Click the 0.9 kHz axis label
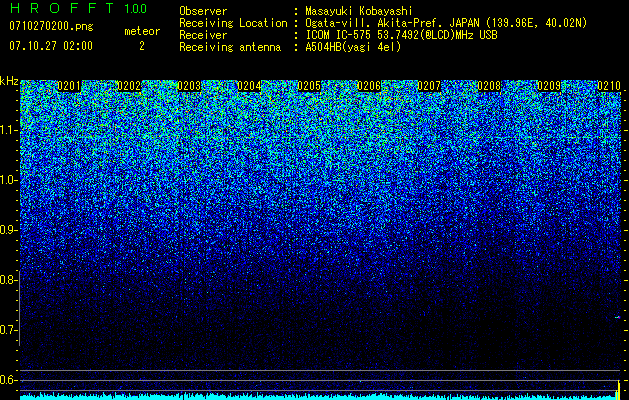Image resolution: width=629 pixels, height=400 pixels. [7, 230]
